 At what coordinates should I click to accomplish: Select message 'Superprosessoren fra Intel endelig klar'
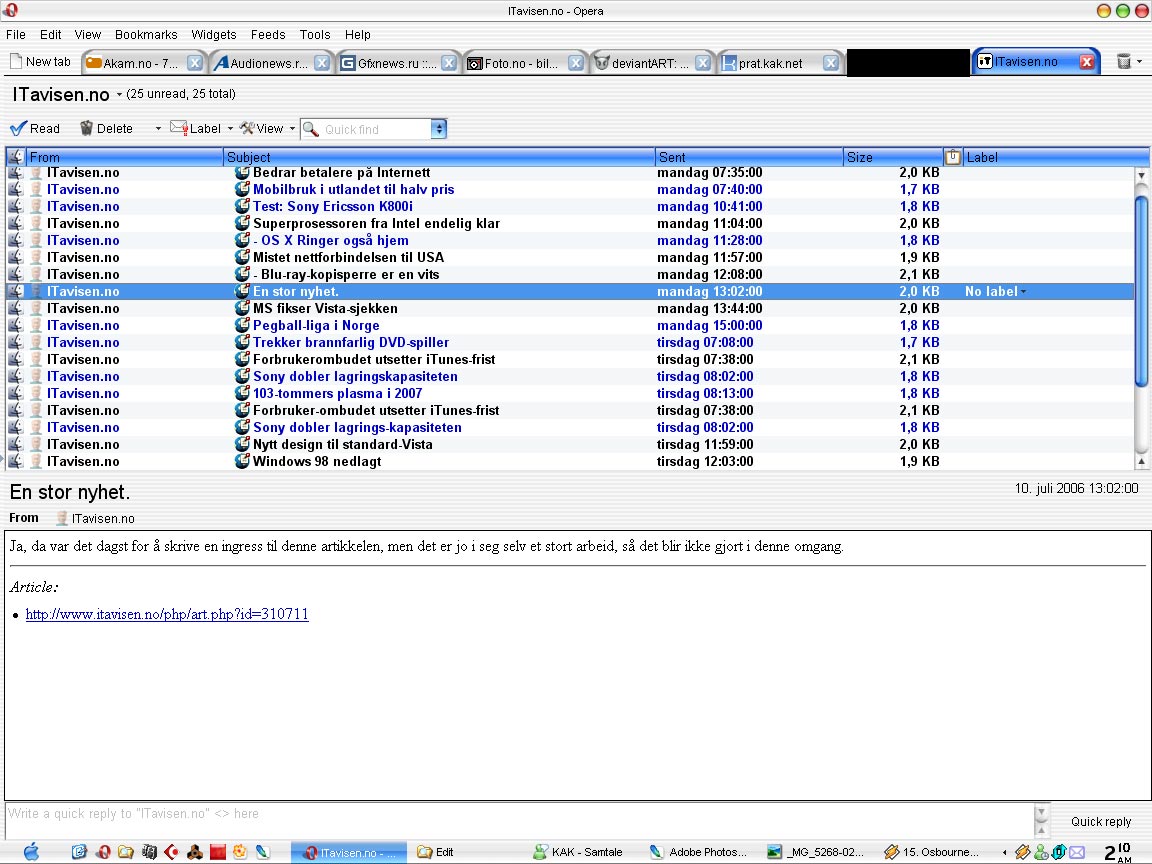pyautogui.click(x=569, y=223)
